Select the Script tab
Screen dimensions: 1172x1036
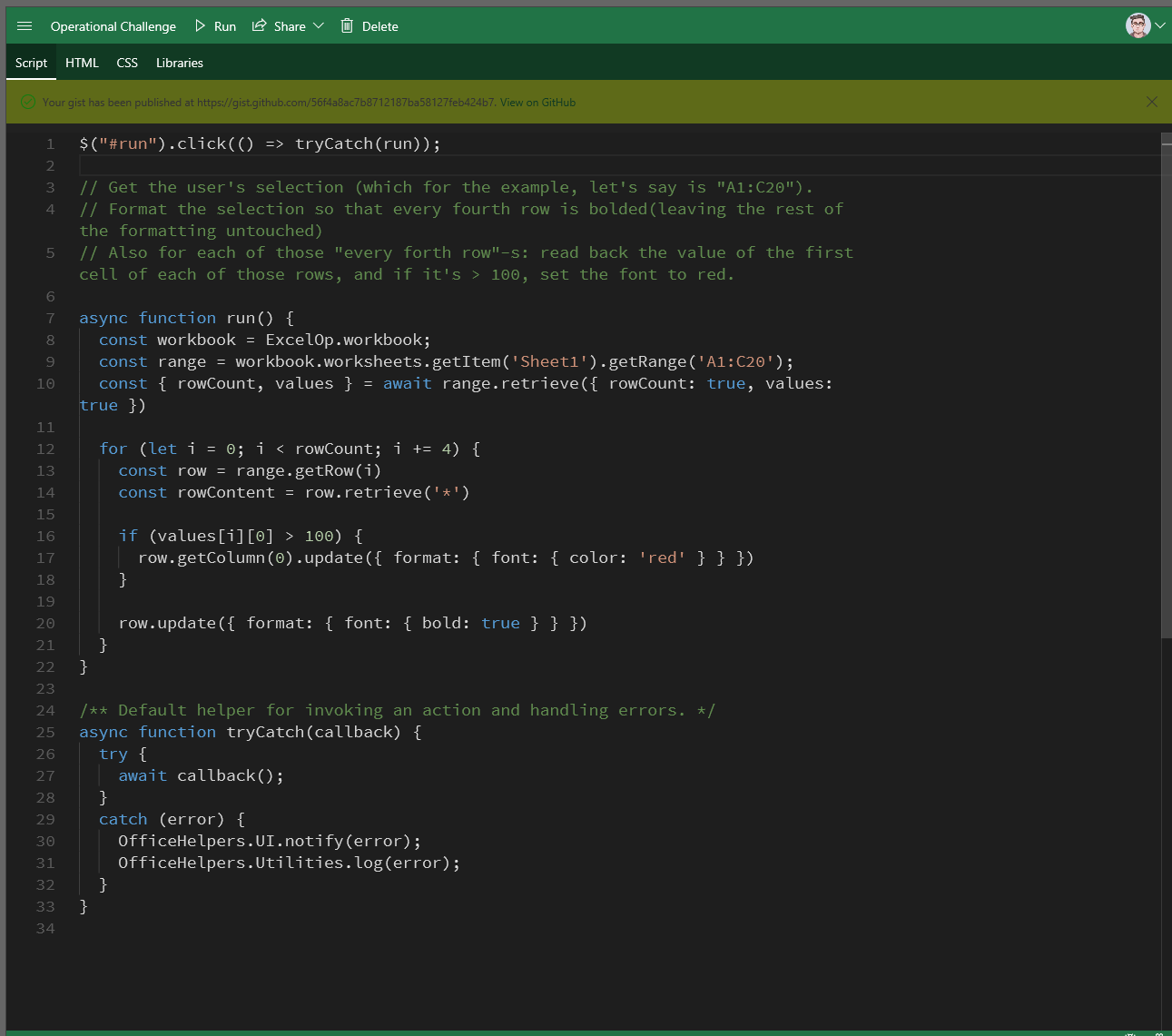tap(31, 62)
